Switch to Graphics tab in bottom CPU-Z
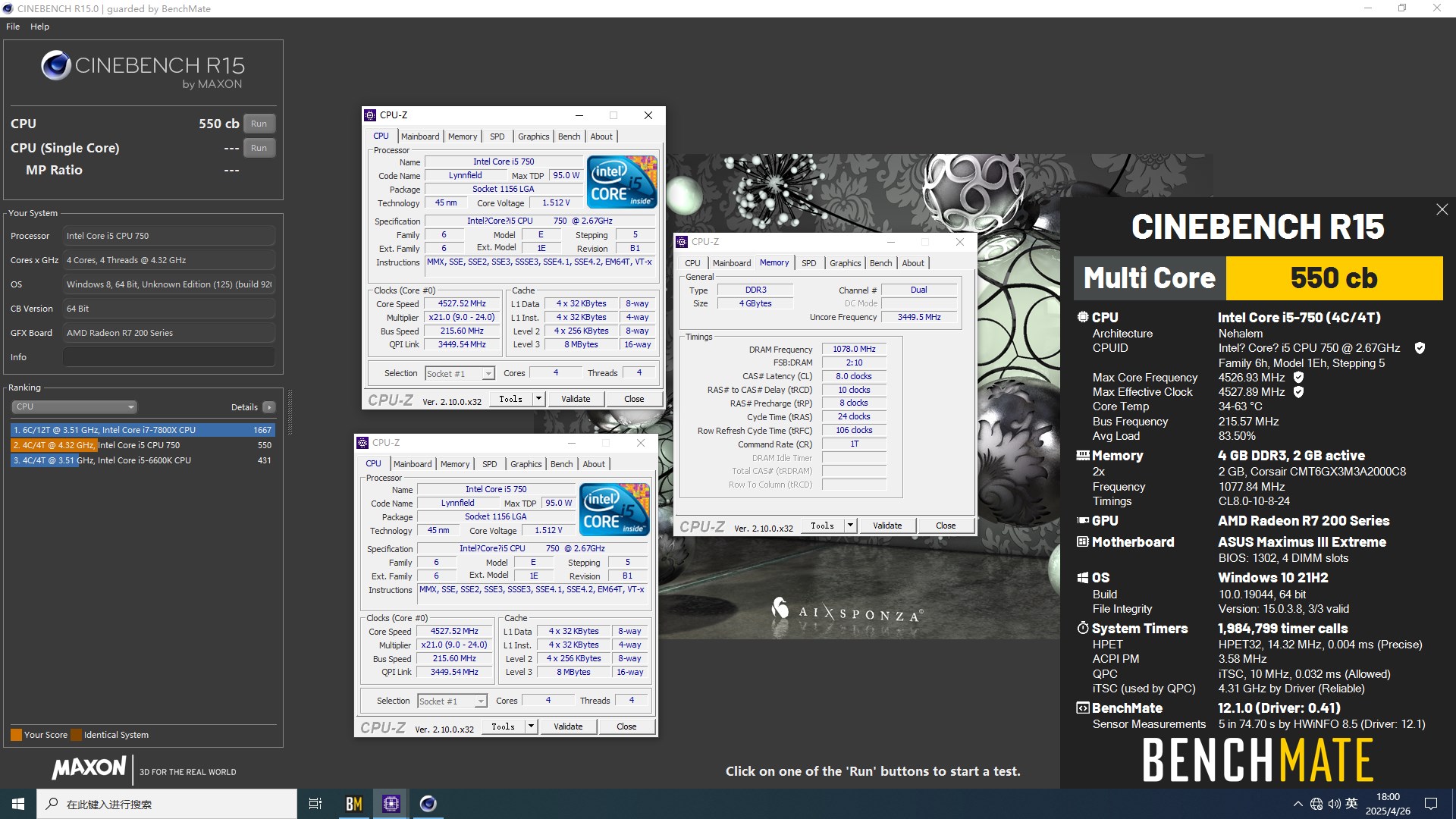Viewport: 1456px width, 819px height. click(x=526, y=464)
